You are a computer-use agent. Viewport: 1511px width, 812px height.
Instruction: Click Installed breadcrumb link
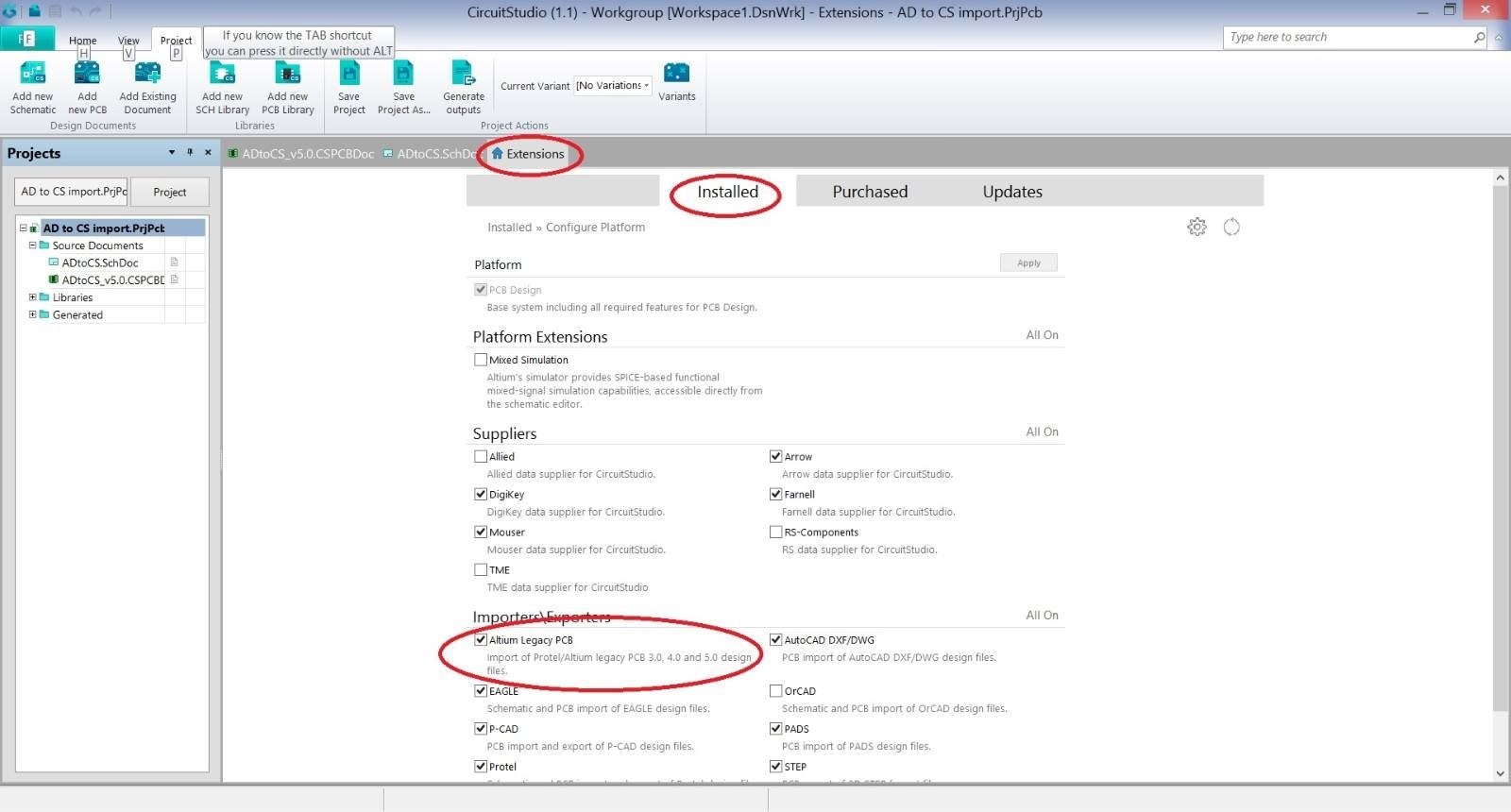(509, 228)
